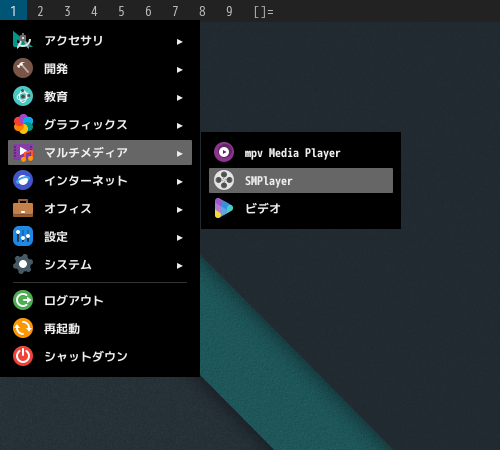The height and width of the screenshot is (450, 500).
Task: Click the []= layout indicator
Action: click(x=263, y=12)
